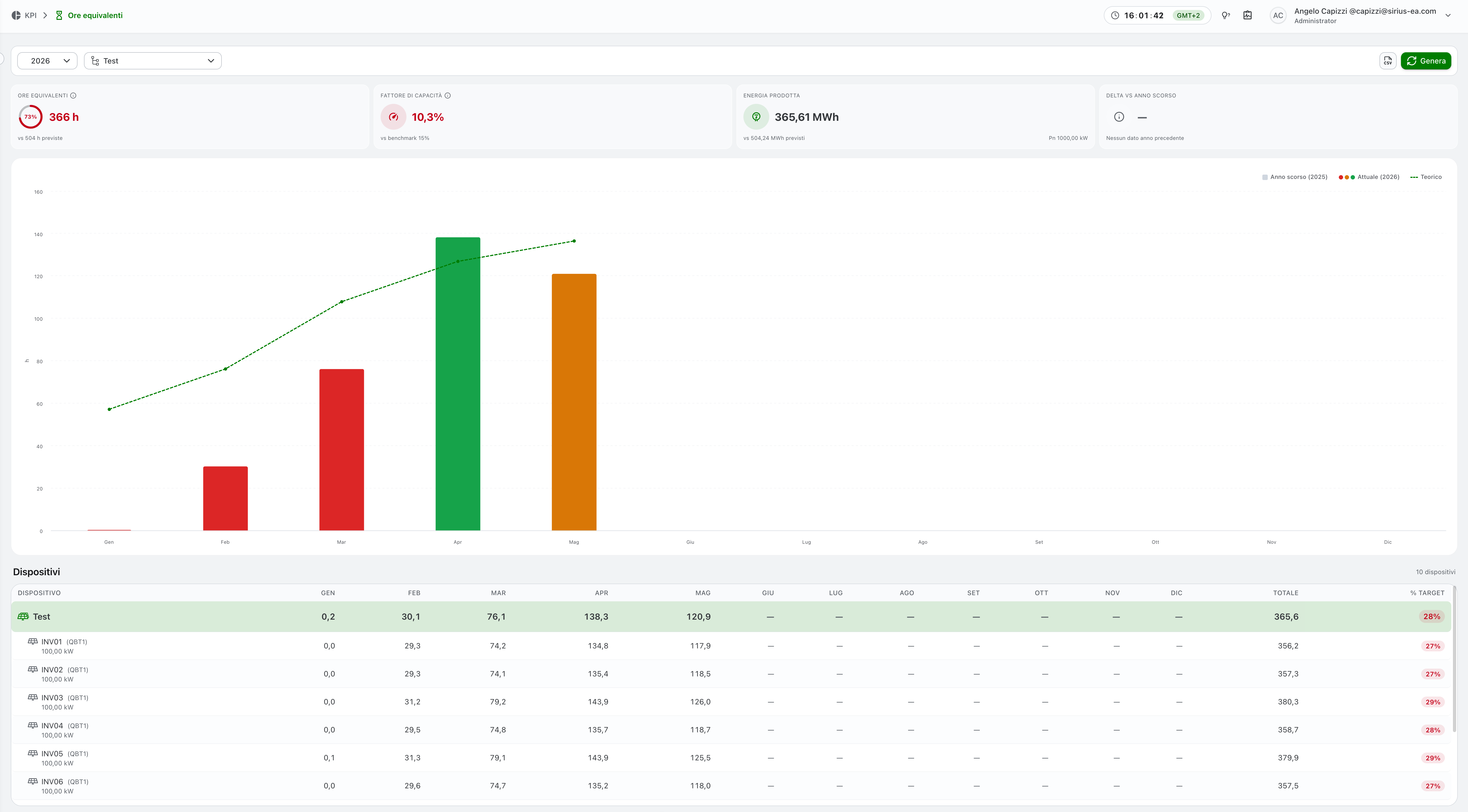The height and width of the screenshot is (812, 1468).
Task: Toggle the Anno scorso (2025) legend series
Action: (1295, 177)
